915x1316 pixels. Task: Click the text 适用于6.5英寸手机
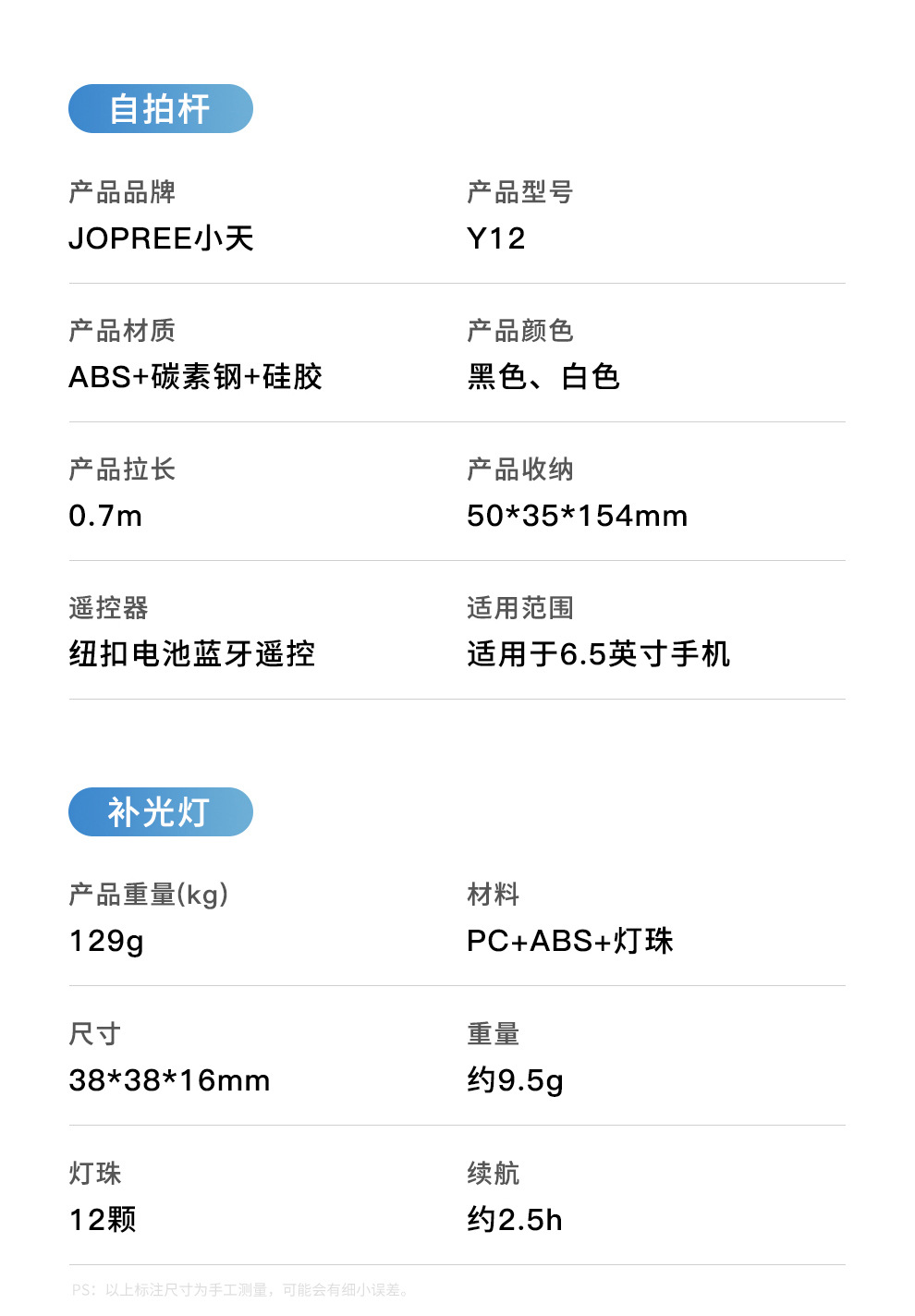pos(598,654)
